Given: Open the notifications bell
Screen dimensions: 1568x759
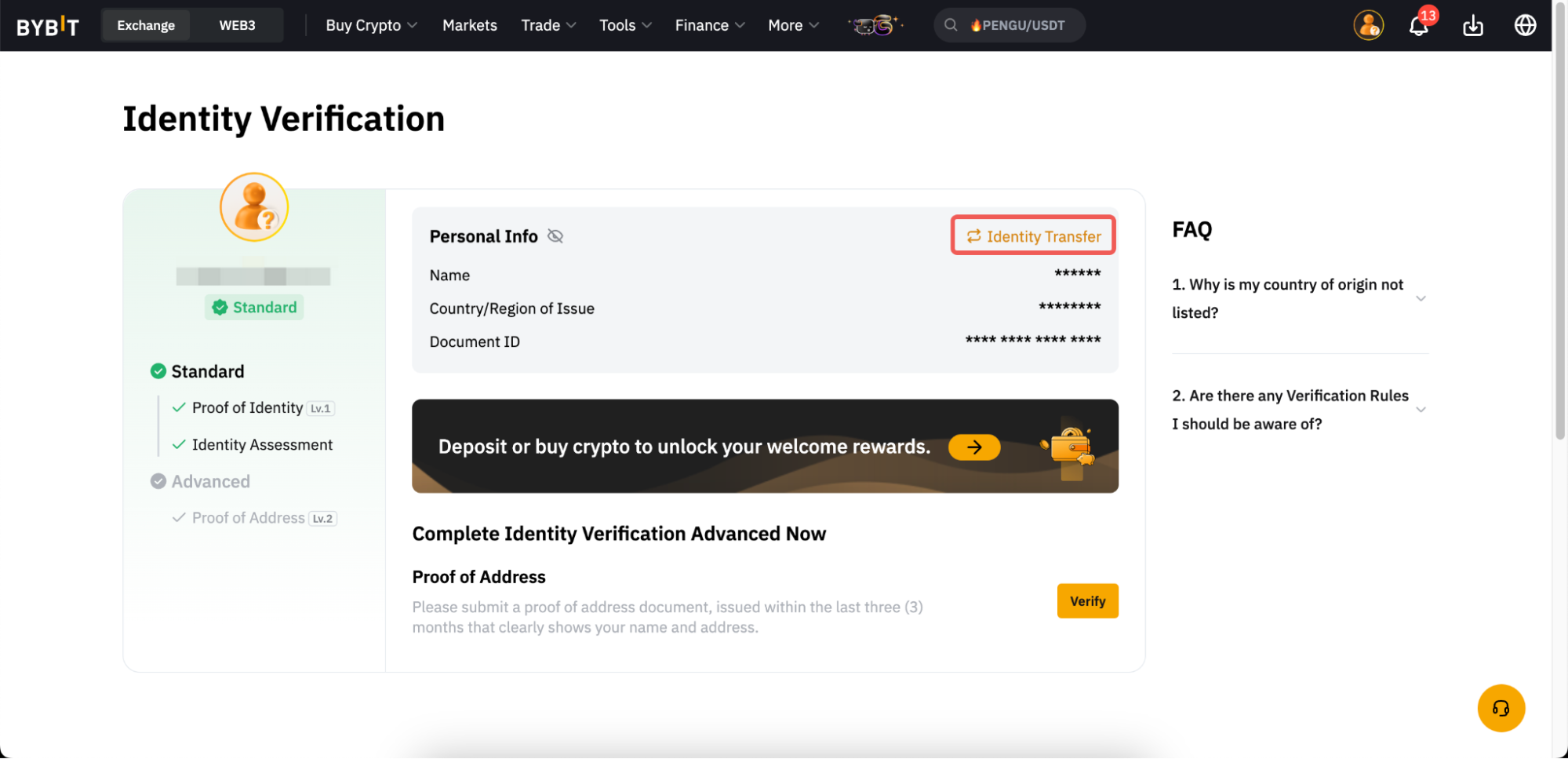Looking at the screenshot, I should (1418, 26).
